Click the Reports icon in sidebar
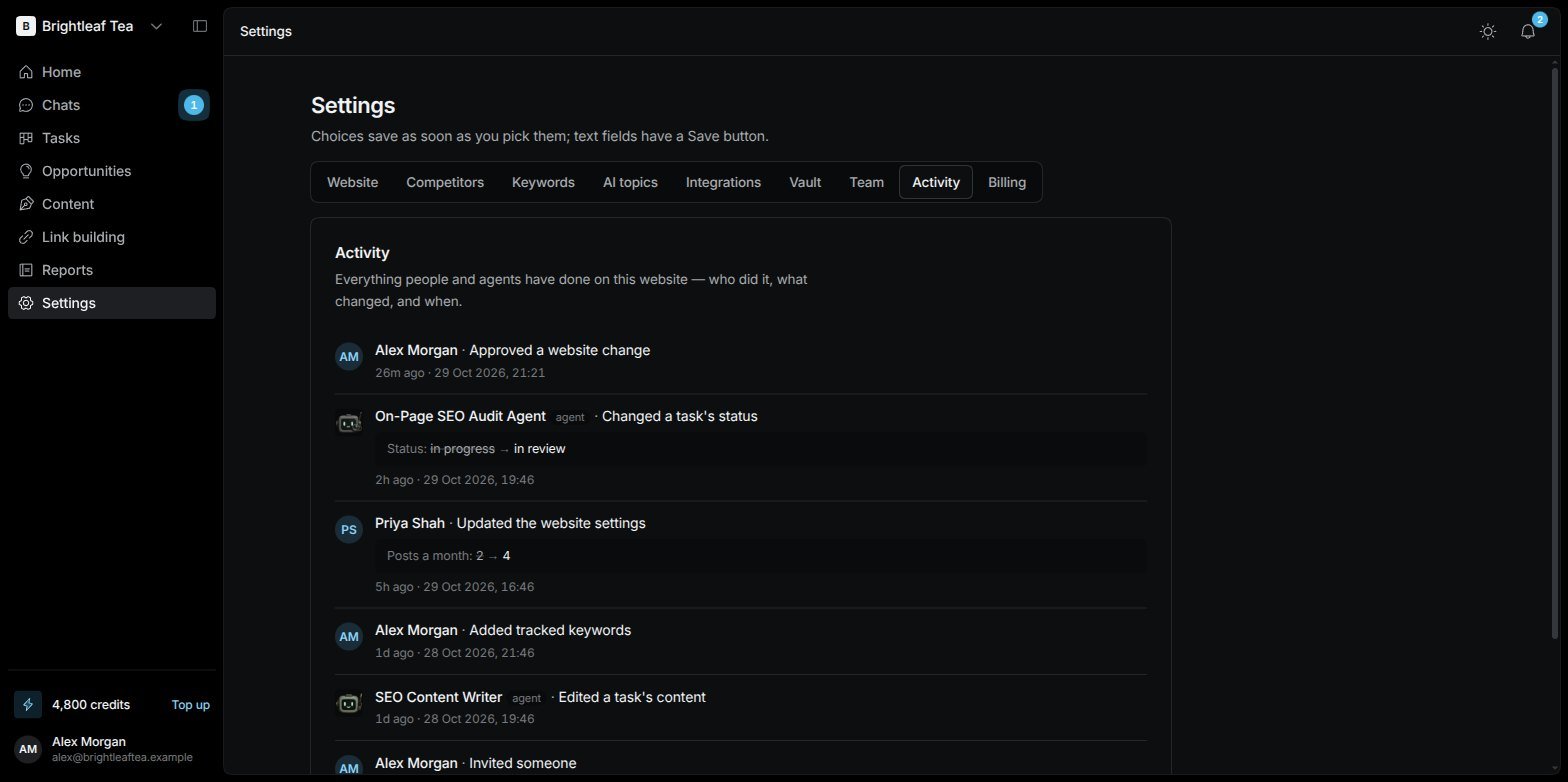Image resolution: width=1568 pixels, height=782 pixels. point(26,270)
